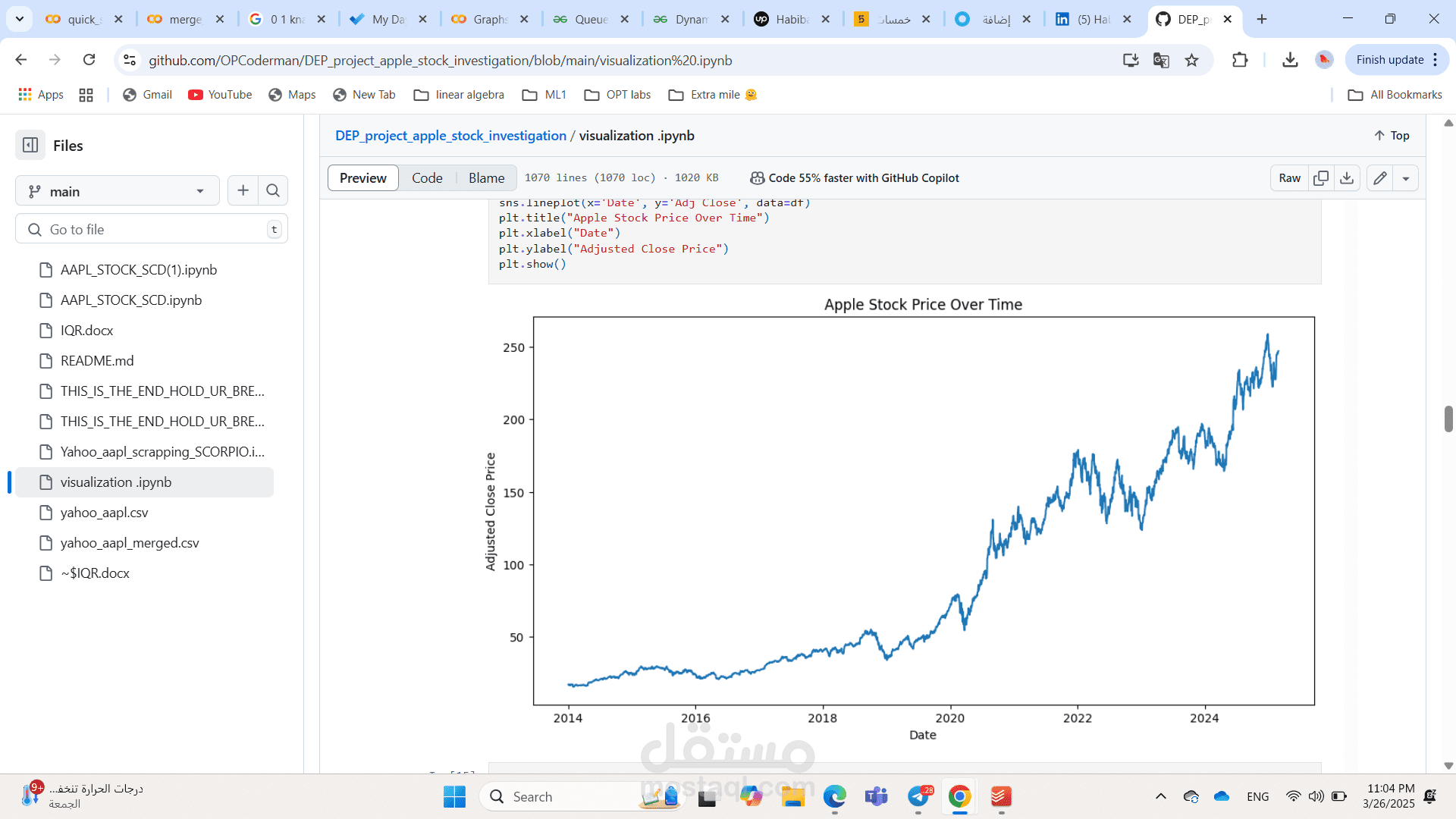
Task: Show hidden system tray icons
Action: point(1160,796)
